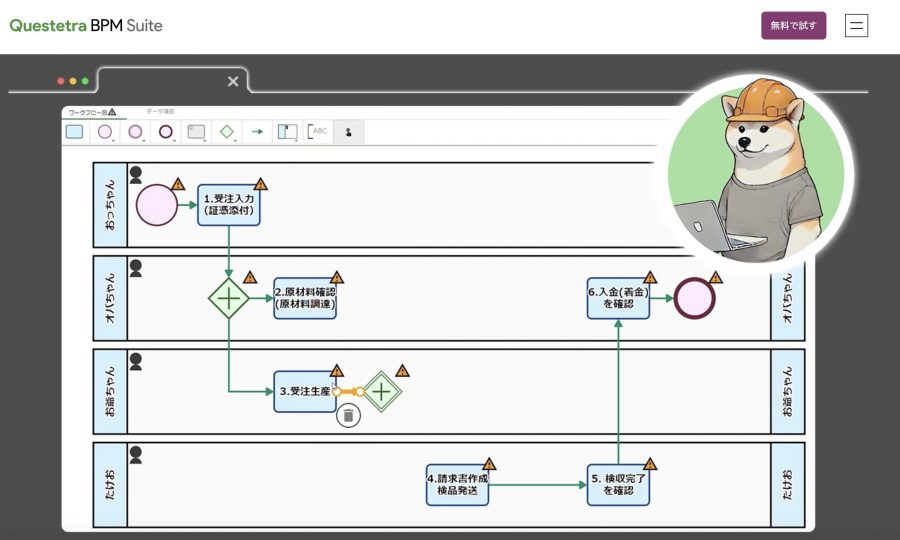900x540 pixels.
Task: Click the person icon in おっちゃん lane
Action: pyautogui.click(x=135, y=175)
